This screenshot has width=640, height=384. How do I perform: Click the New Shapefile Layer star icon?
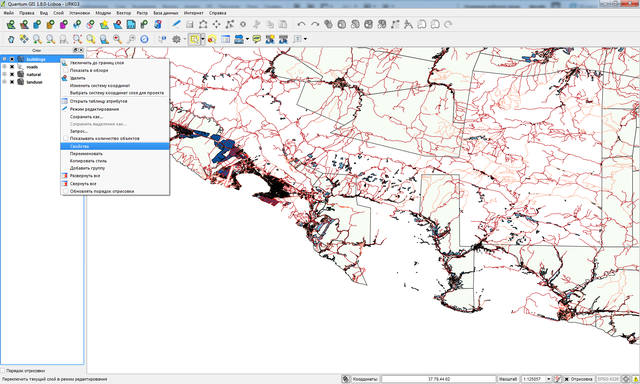[104, 24]
